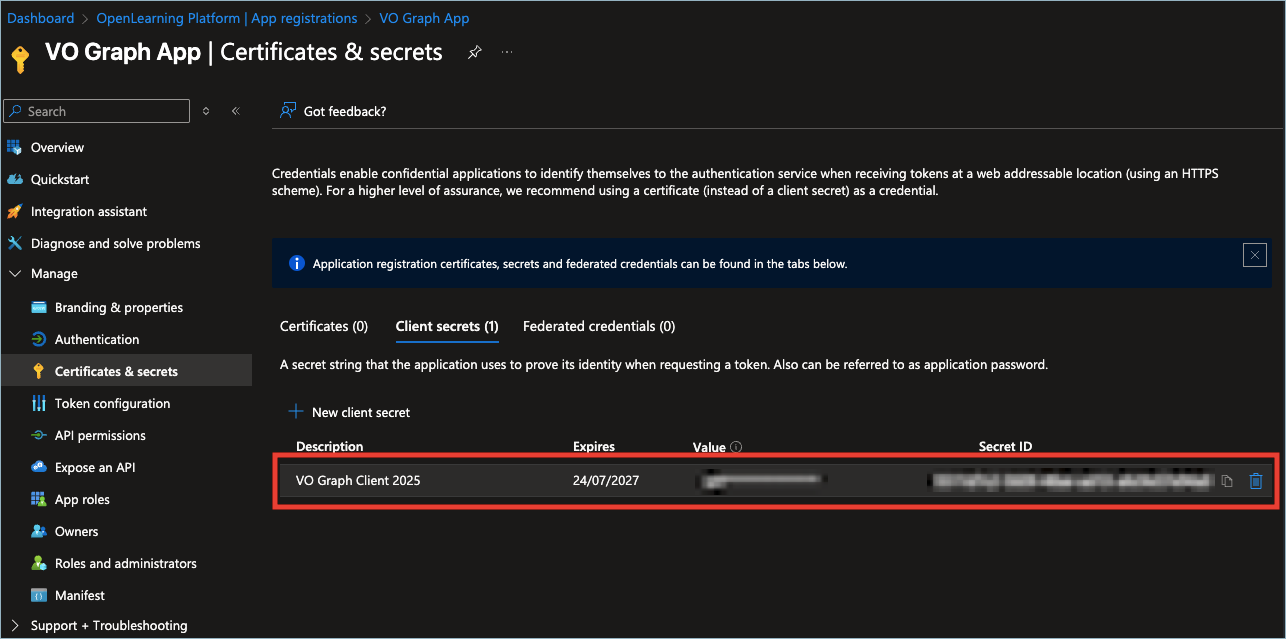The height and width of the screenshot is (639, 1286).
Task: Pin the VO Graph App page
Action: tap(474, 53)
